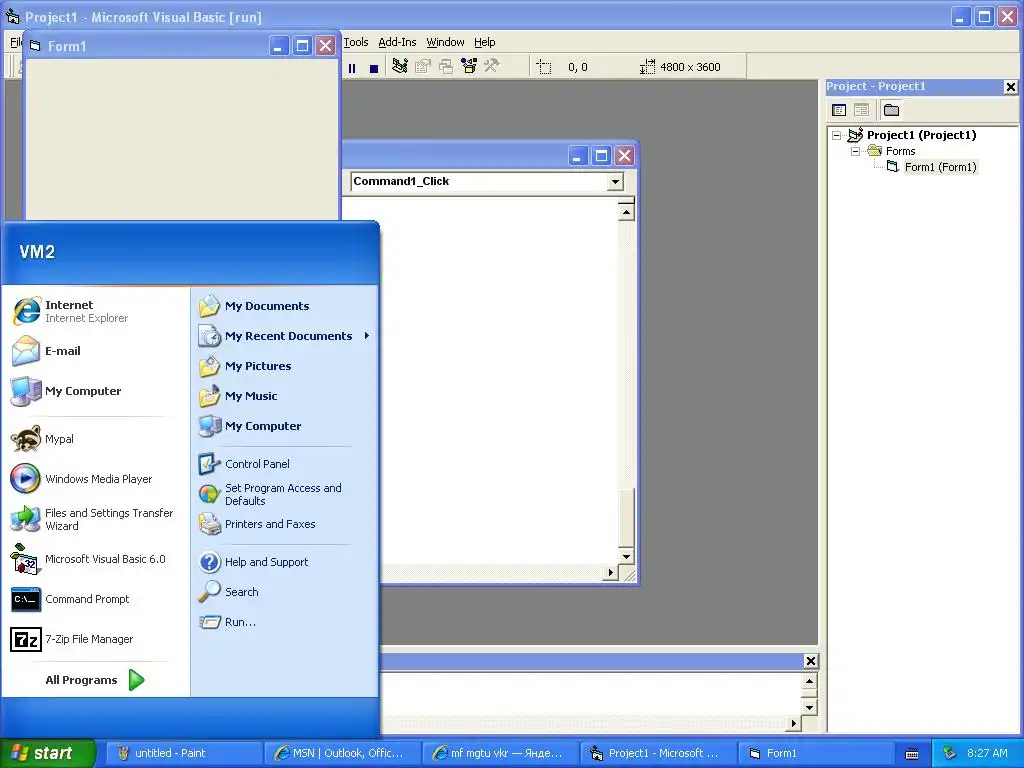Image resolution: width=1024 pixels, height=768 pixels.
Task: Open Help and Support
Action: (285, 562)
